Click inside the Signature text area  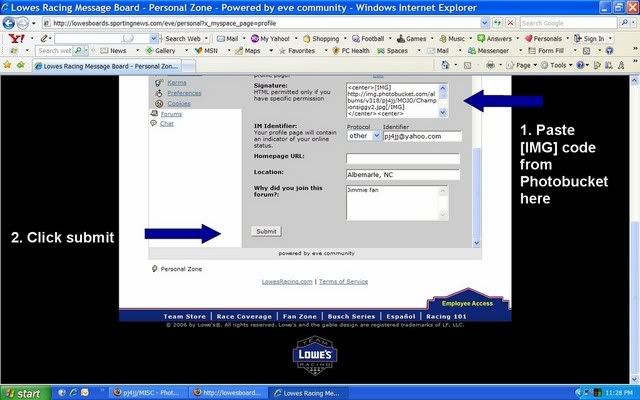coord(392,100)
